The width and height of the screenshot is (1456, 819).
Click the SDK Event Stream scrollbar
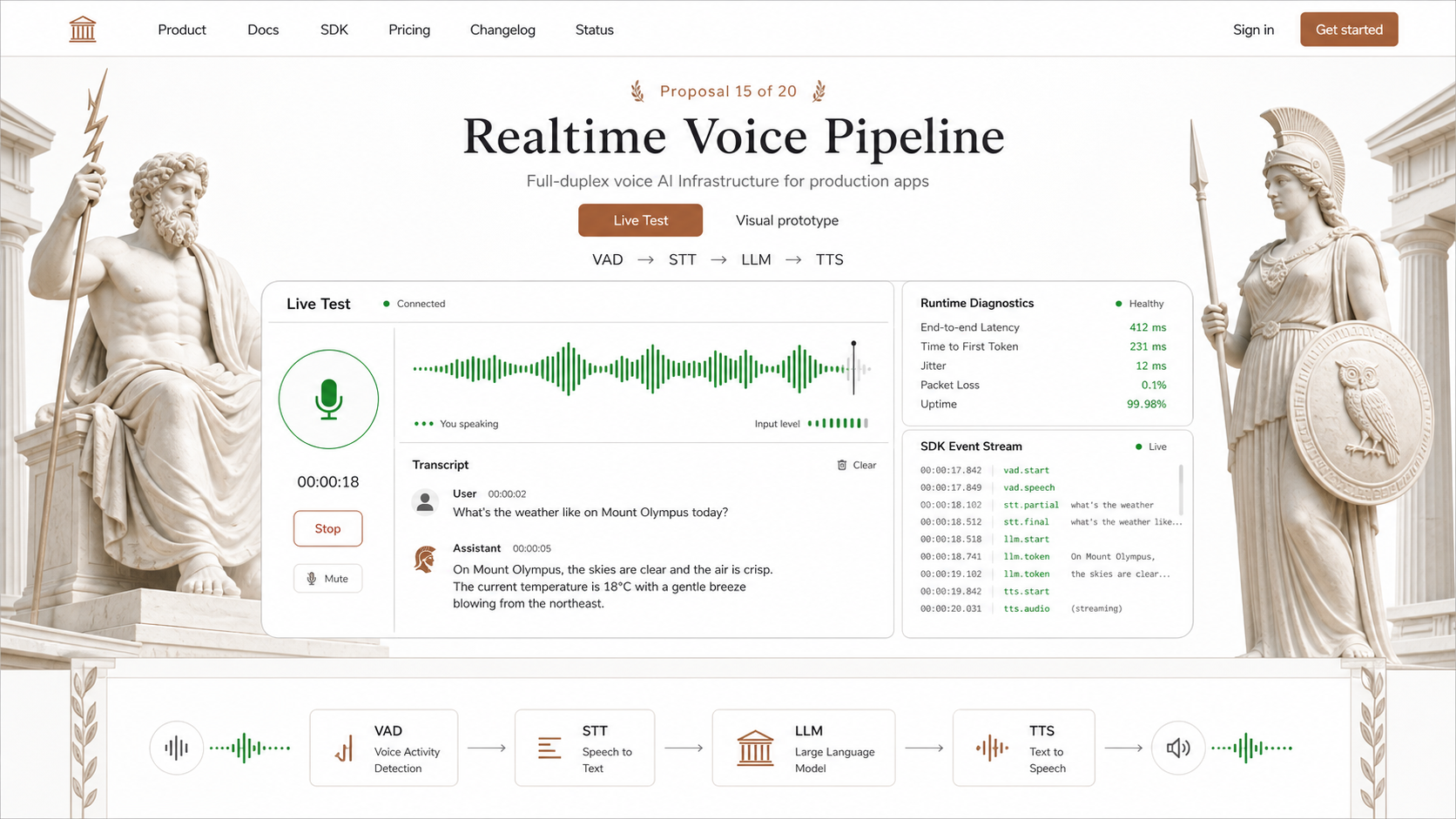1181,489
